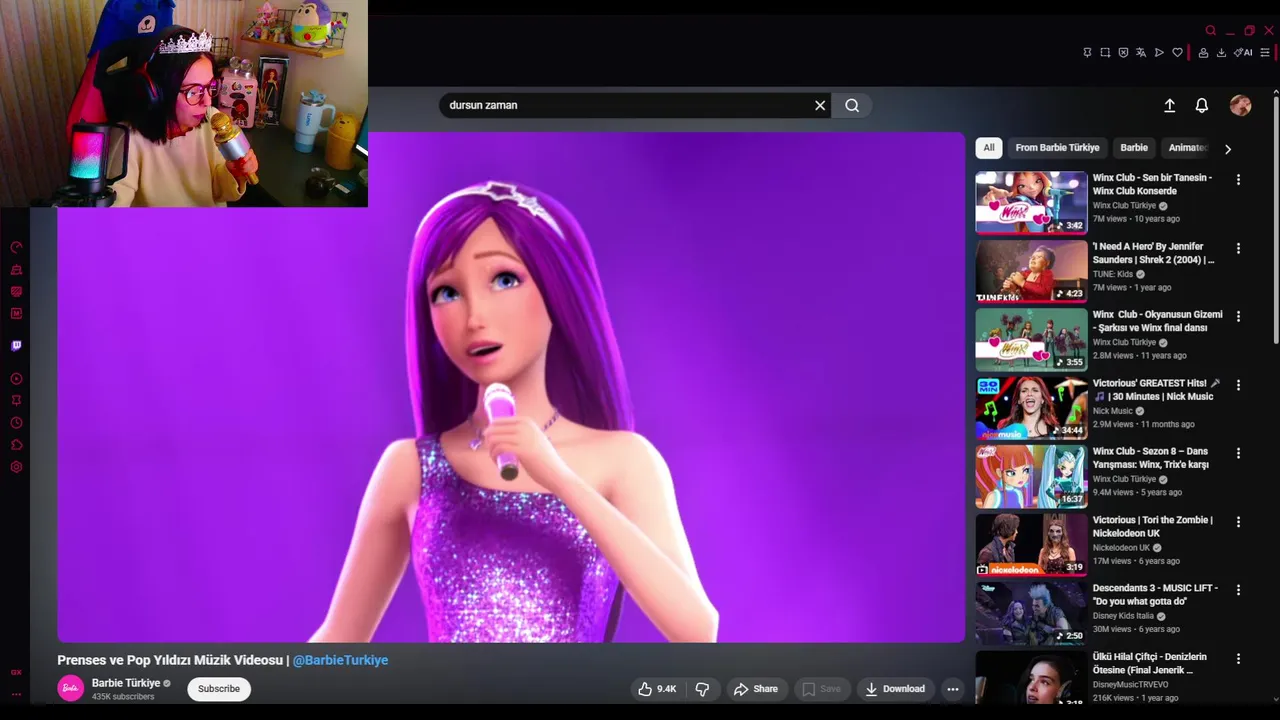Image resolution: width=1280 pixels, height=720 pixels.
Task: Open GX Cleaner in the Opera sidebar
Action: click(x=16, y=270)
